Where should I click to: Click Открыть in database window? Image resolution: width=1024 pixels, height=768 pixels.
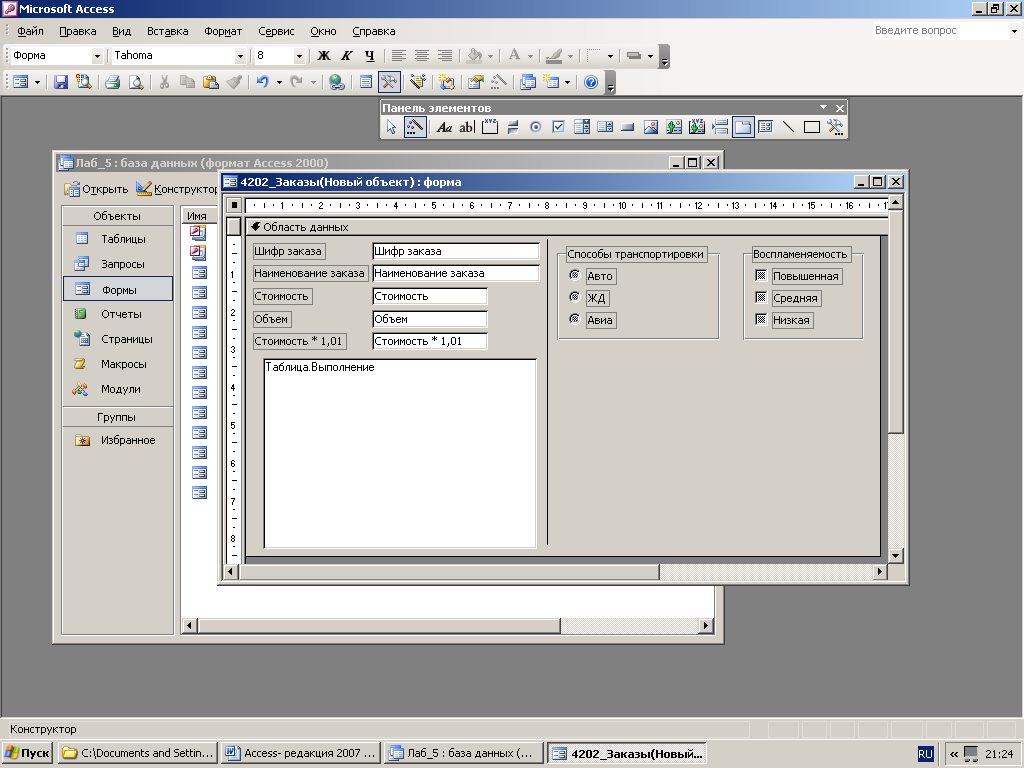(96, 189)
